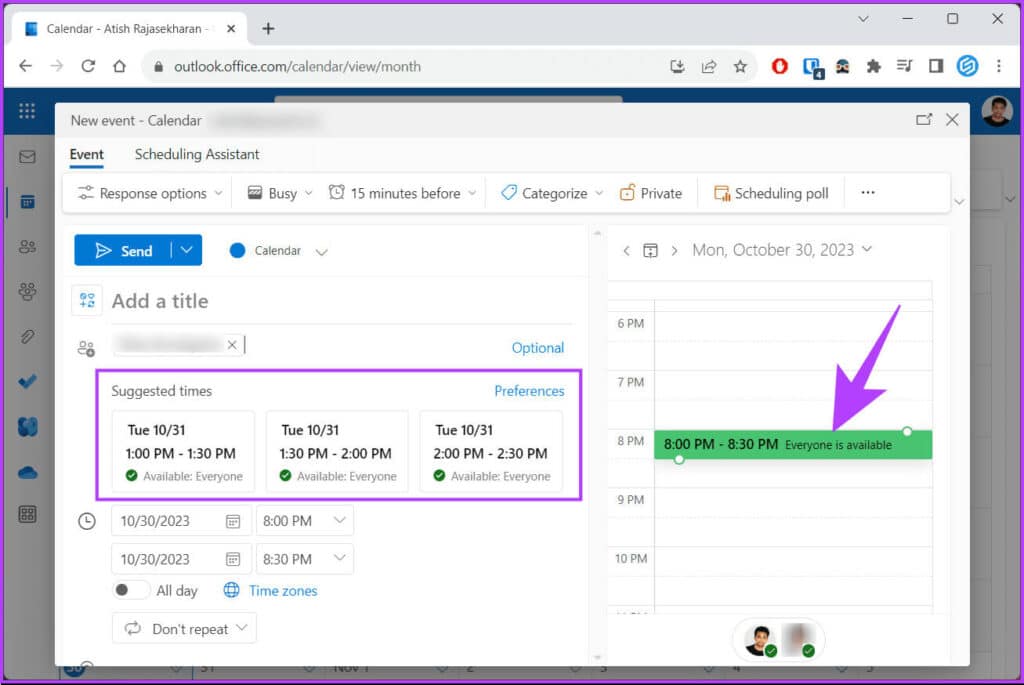This screenshot has height=685, width=1024.
Task: Open browser side panel icon
Action: [x=936, y=66]
